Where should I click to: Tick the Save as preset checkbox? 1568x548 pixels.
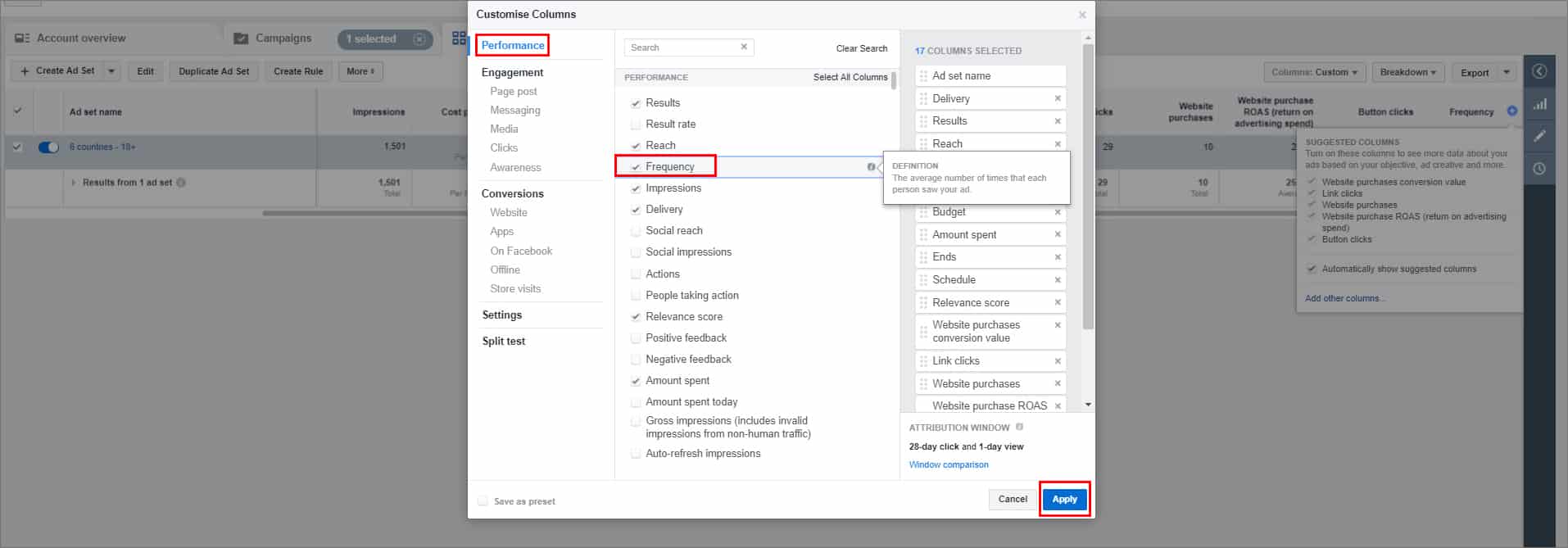point(483,501)
